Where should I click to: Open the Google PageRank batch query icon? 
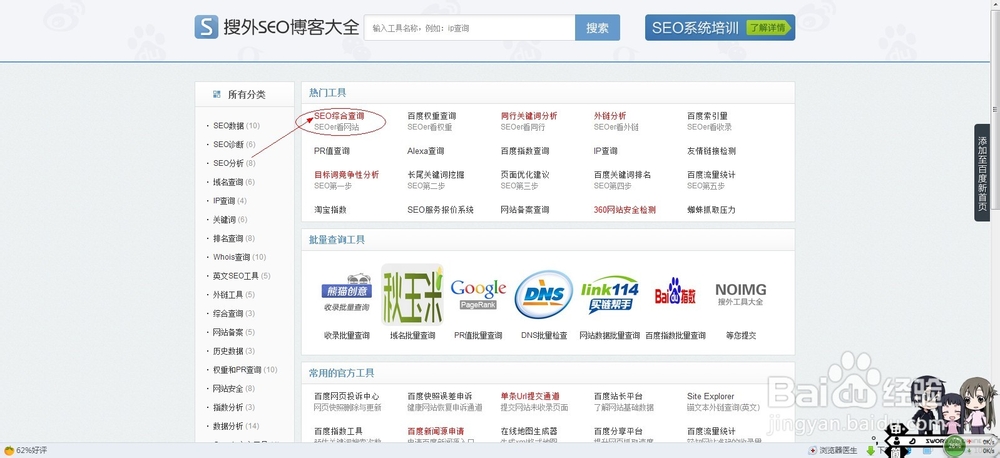pyautogui.click(x=478, y=294)
